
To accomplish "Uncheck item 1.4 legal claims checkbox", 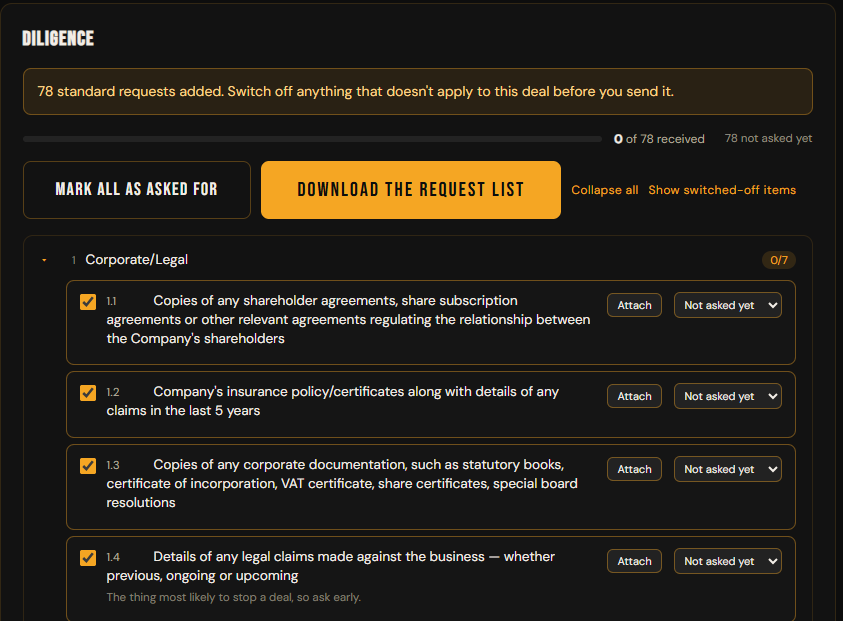I will pyautogui.click(x=88, y=558).
